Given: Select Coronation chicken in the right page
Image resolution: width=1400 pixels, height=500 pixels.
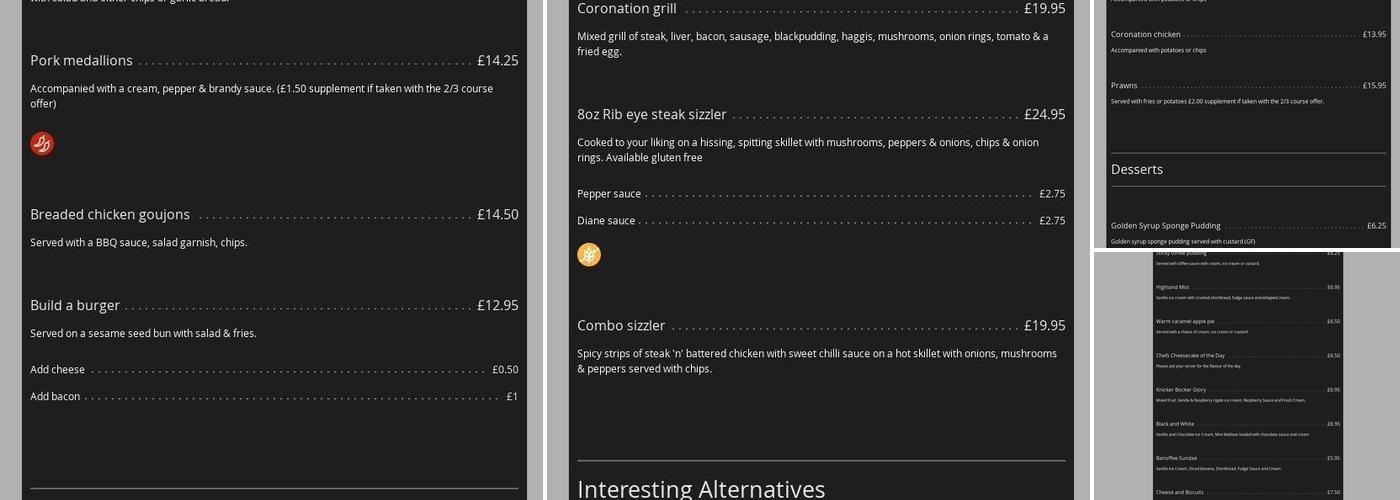Looking at the screenshot, I should [x=1146, y=35].
